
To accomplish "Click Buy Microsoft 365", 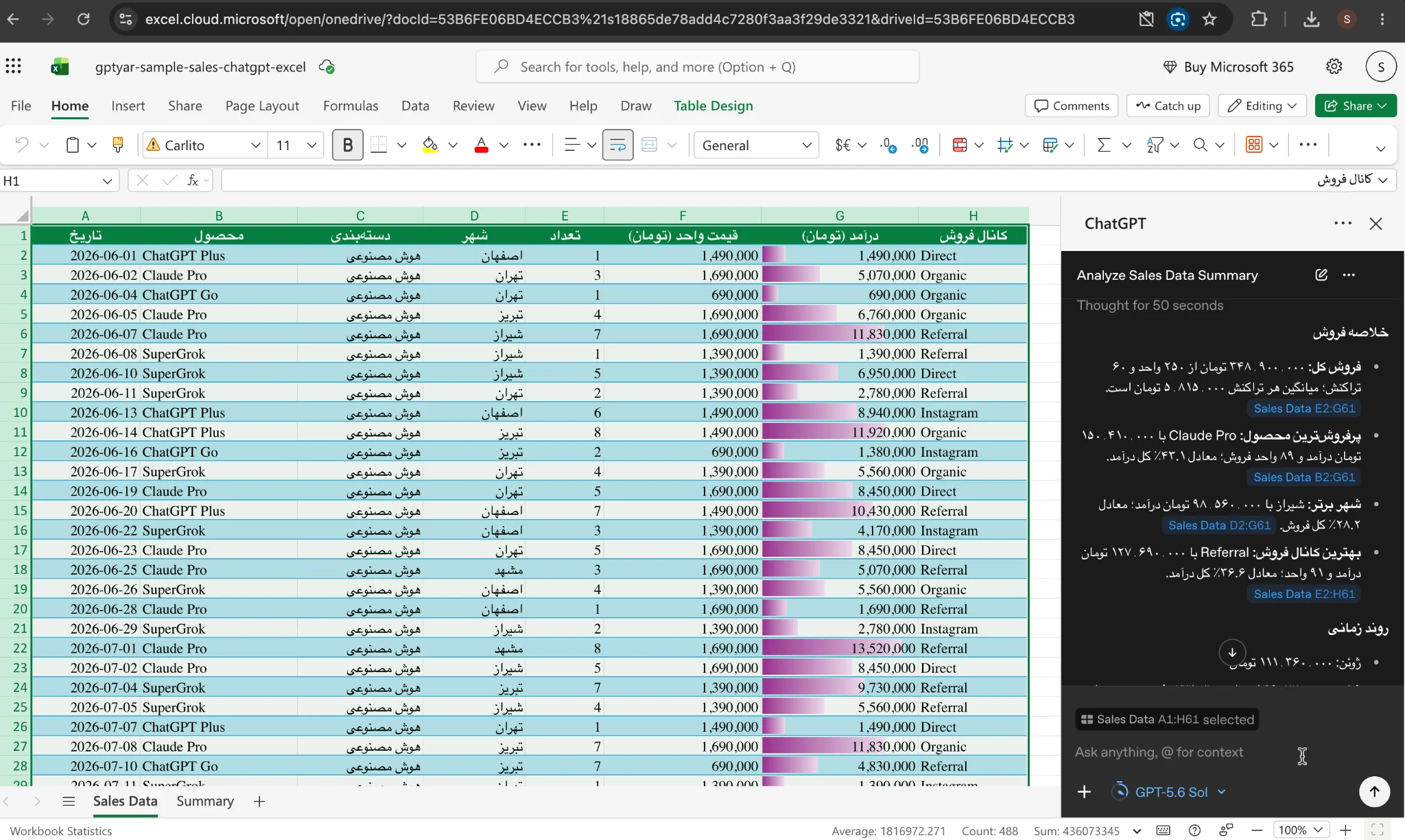I will 1229,67.
